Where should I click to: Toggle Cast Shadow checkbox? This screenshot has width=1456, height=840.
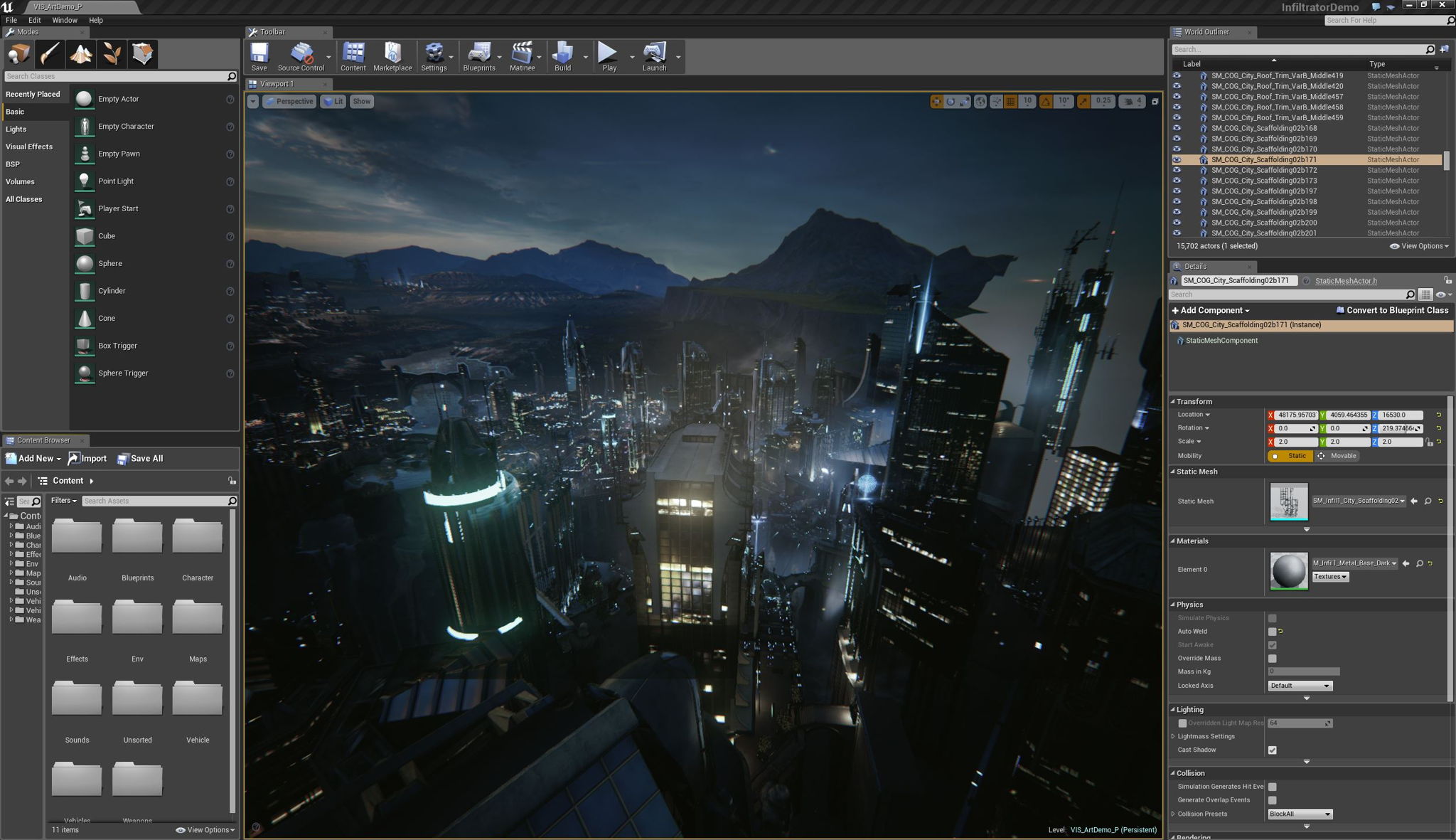(x=1273, y=749)
